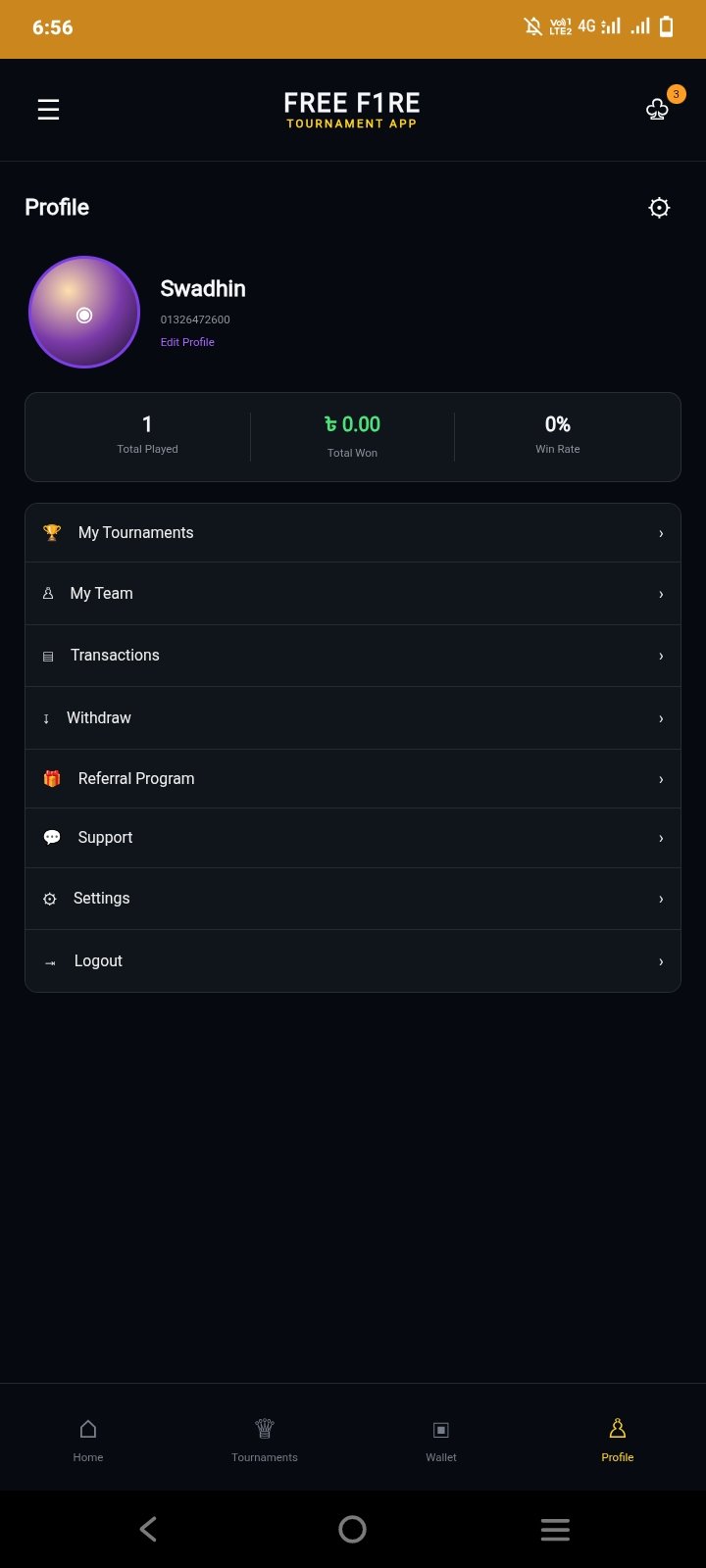Tap the Android back navigation button

pyautogui.click(x=148, y=1529)
